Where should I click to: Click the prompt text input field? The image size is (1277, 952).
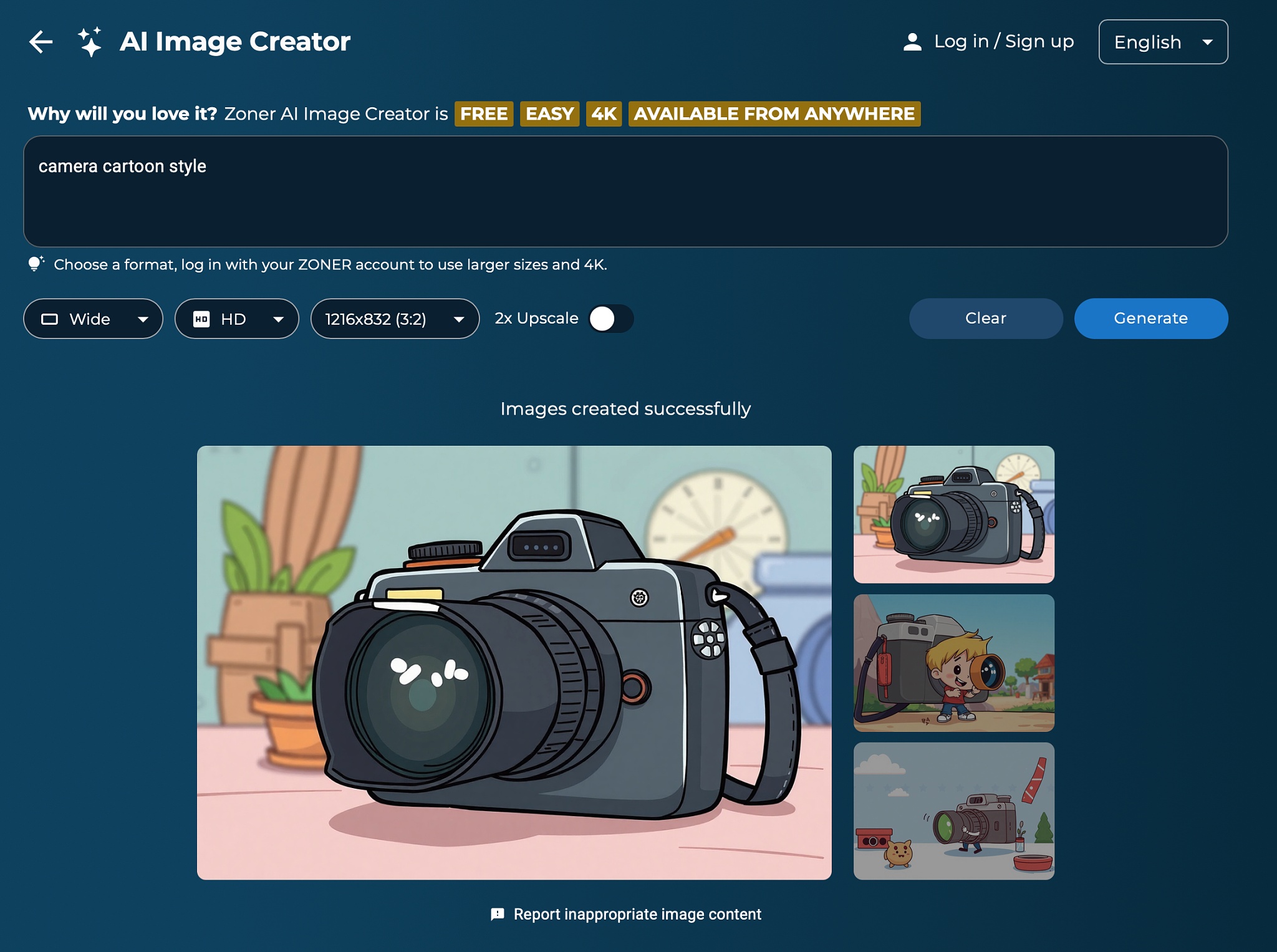click(x=625, y=191)
